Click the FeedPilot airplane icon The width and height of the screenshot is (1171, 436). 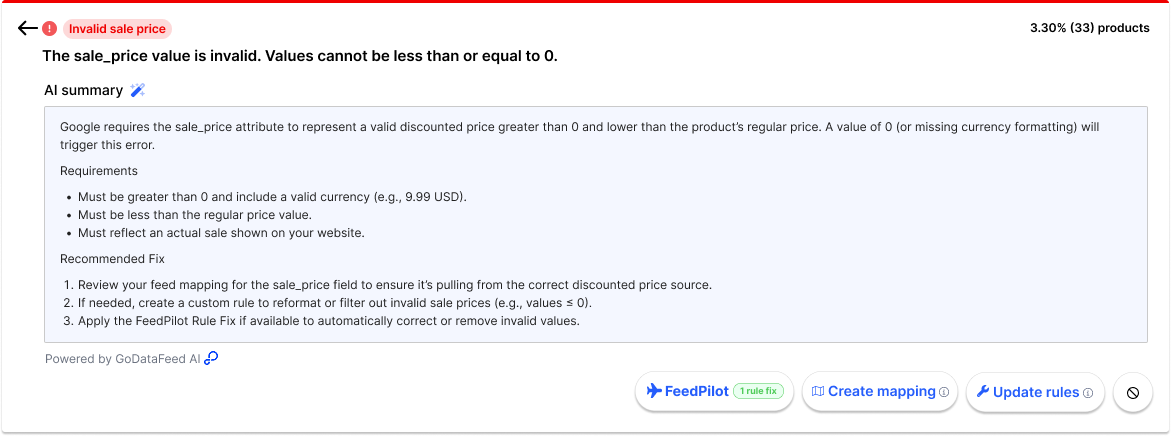coord(655,391)
